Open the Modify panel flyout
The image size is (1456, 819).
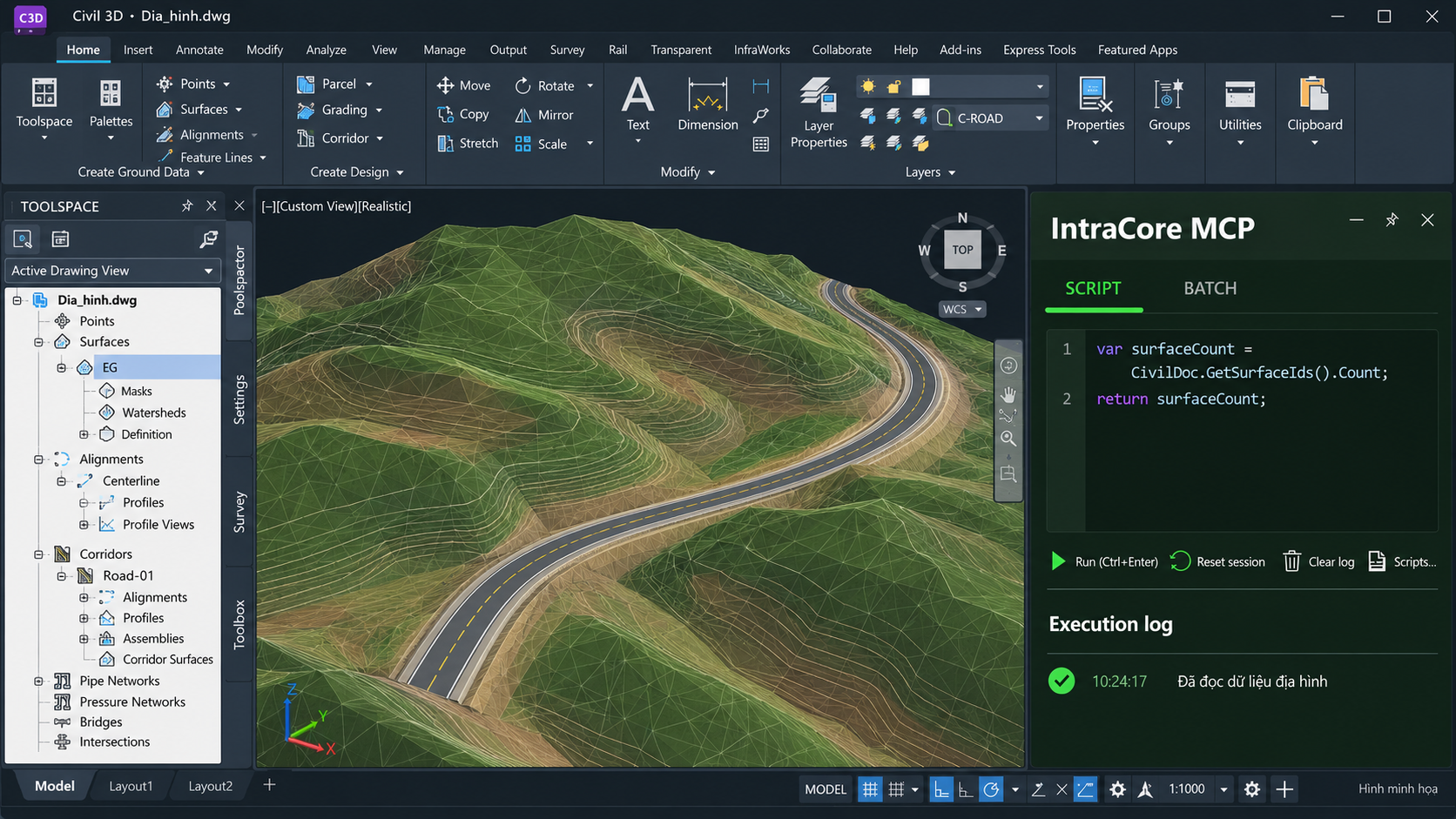point(688,172)
